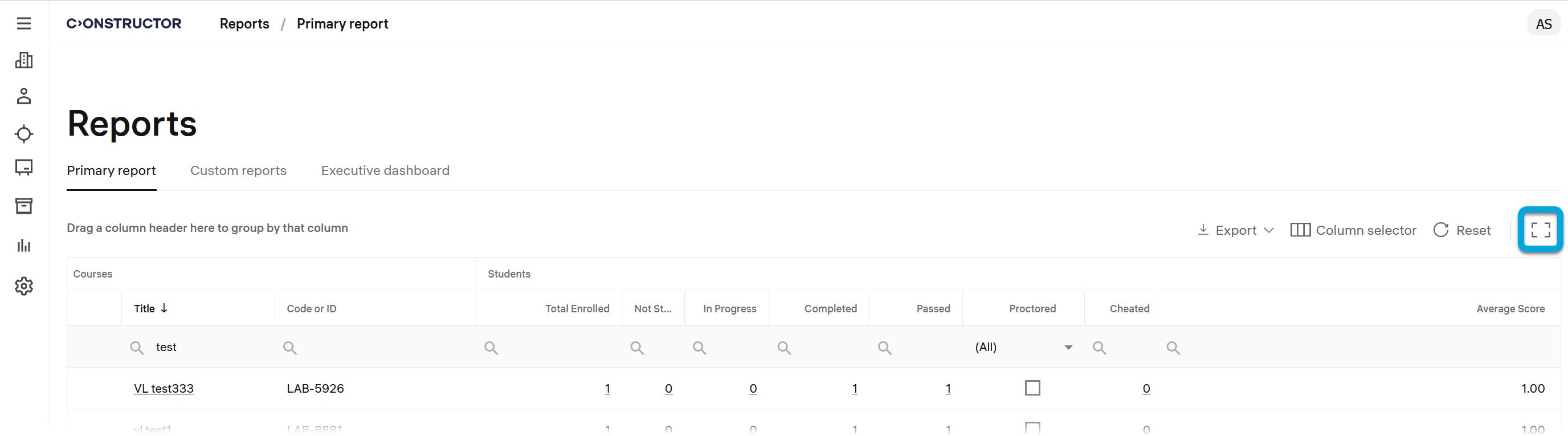
Task: Expand the Proctored (All) filter dropdown
Action: (1068, 347)
